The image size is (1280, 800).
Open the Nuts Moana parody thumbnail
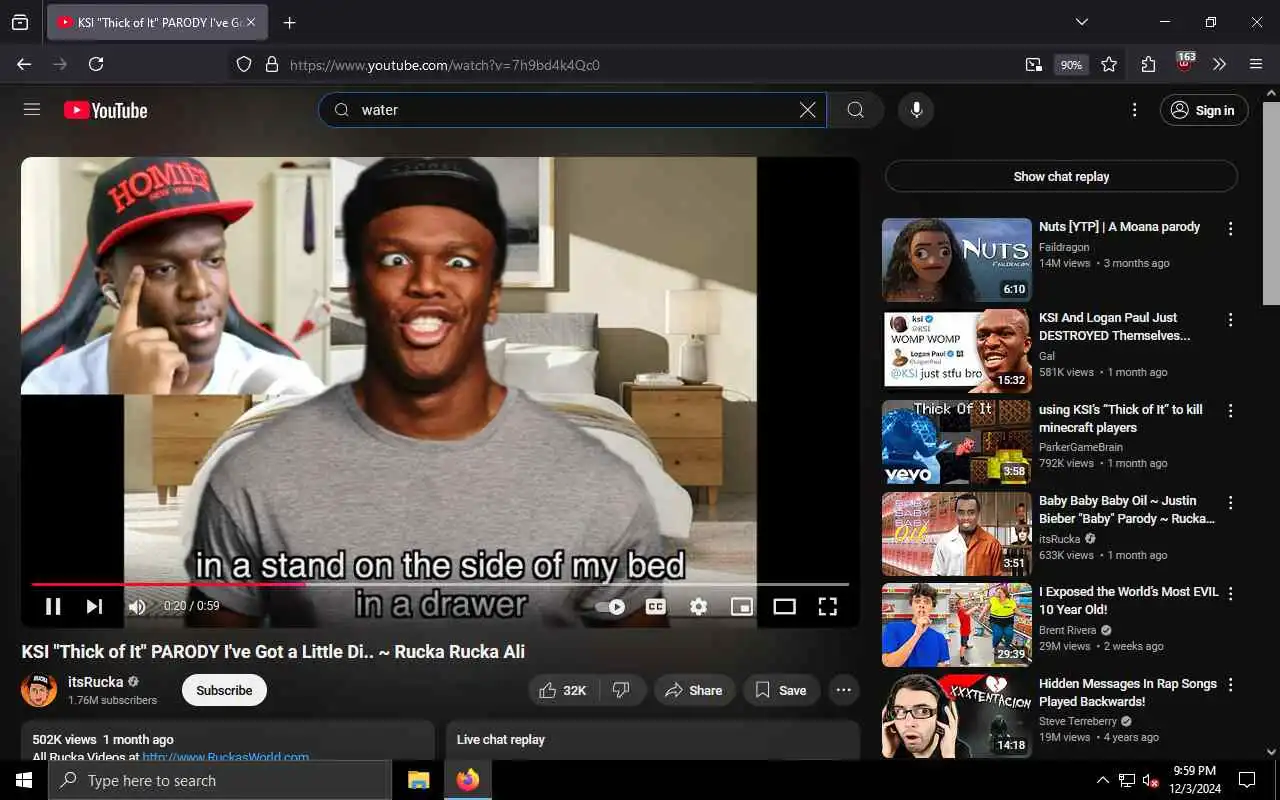(957, 260)
